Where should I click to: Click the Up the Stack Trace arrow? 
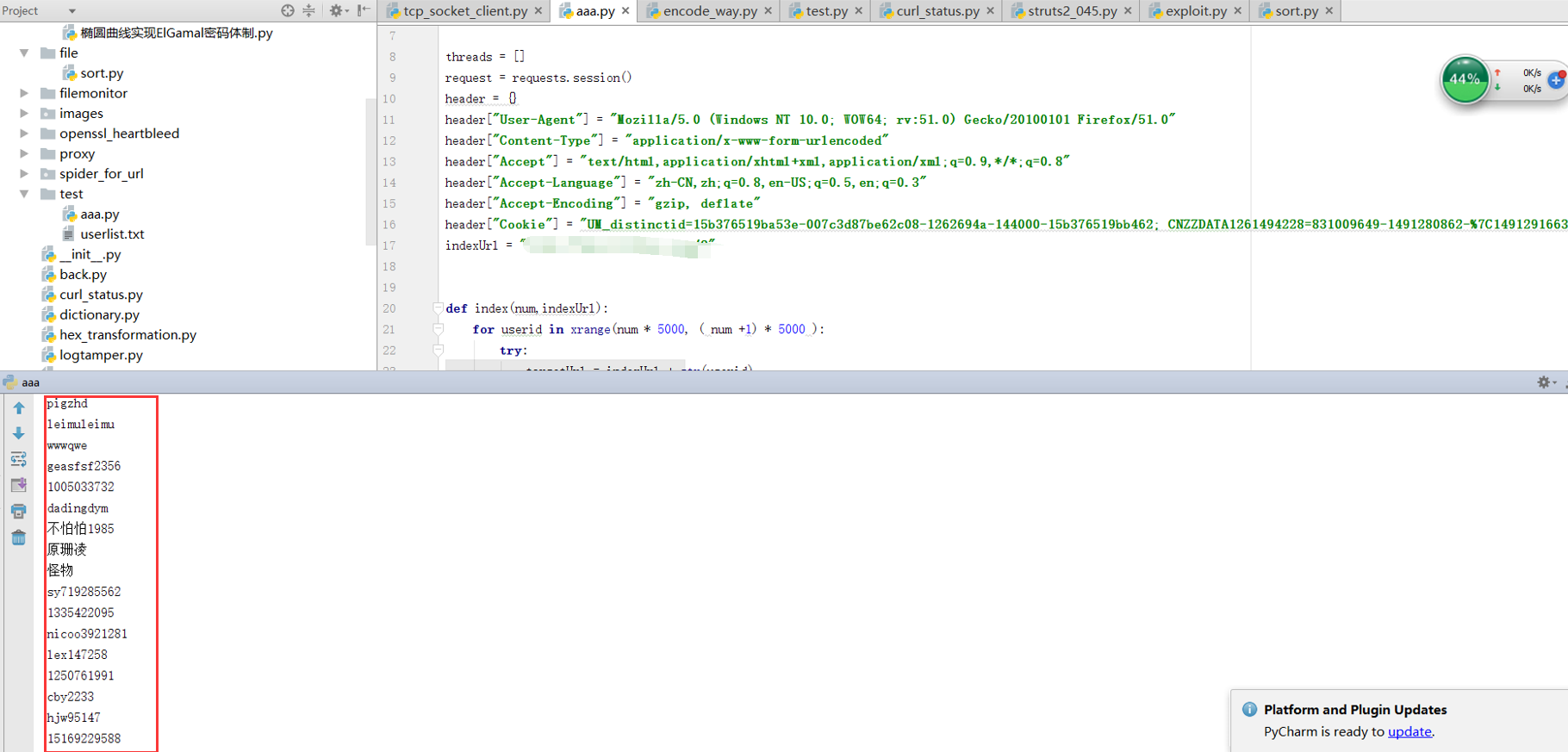[x=19, y=408]
